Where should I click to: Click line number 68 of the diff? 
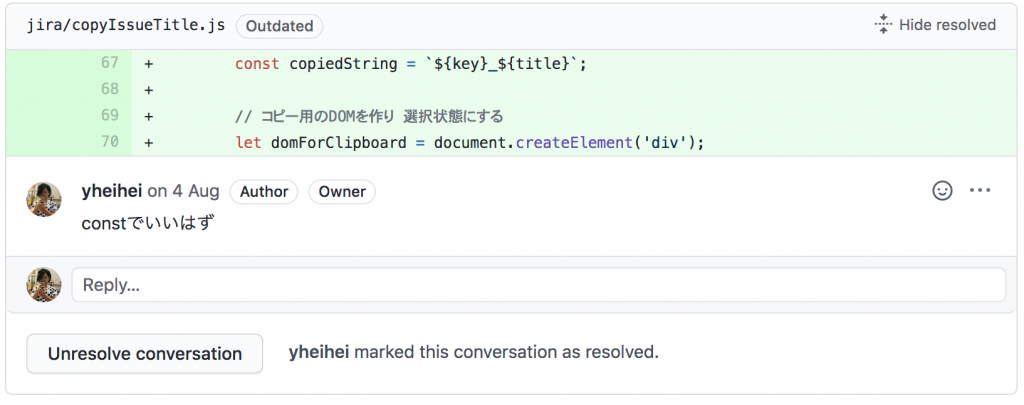pos(110,89)
